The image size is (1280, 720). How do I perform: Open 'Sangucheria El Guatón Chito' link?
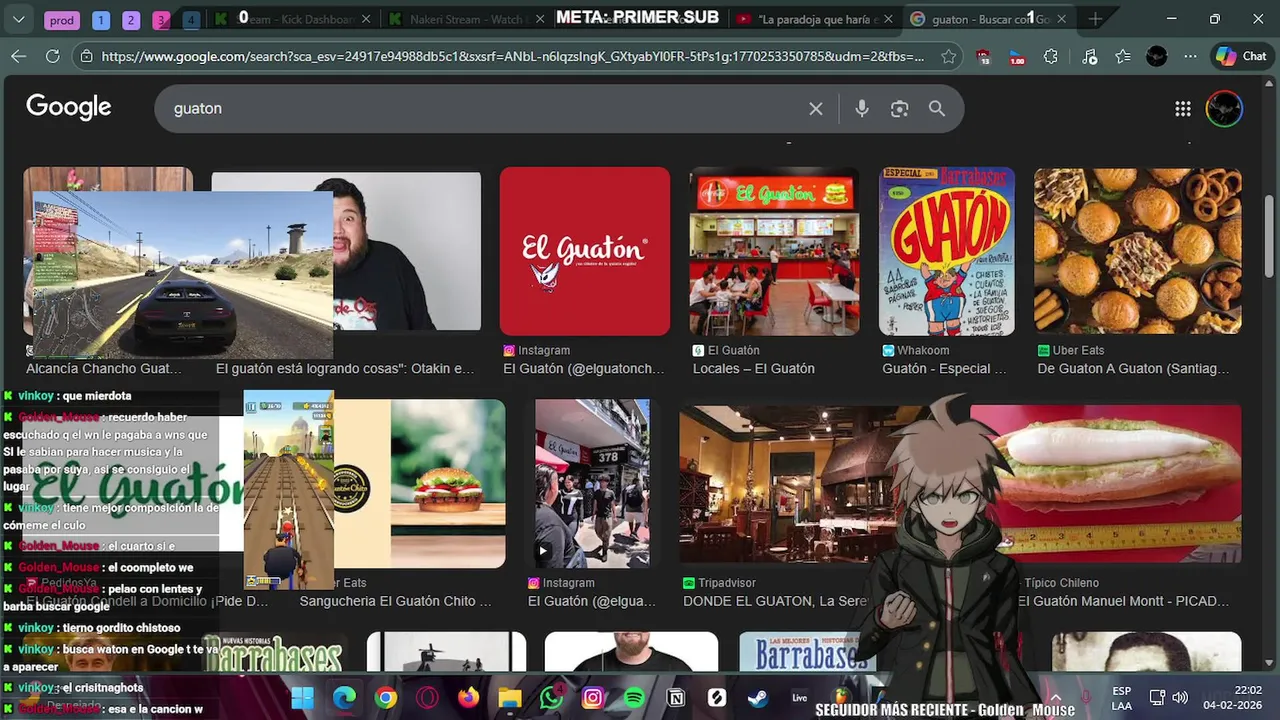396,601
